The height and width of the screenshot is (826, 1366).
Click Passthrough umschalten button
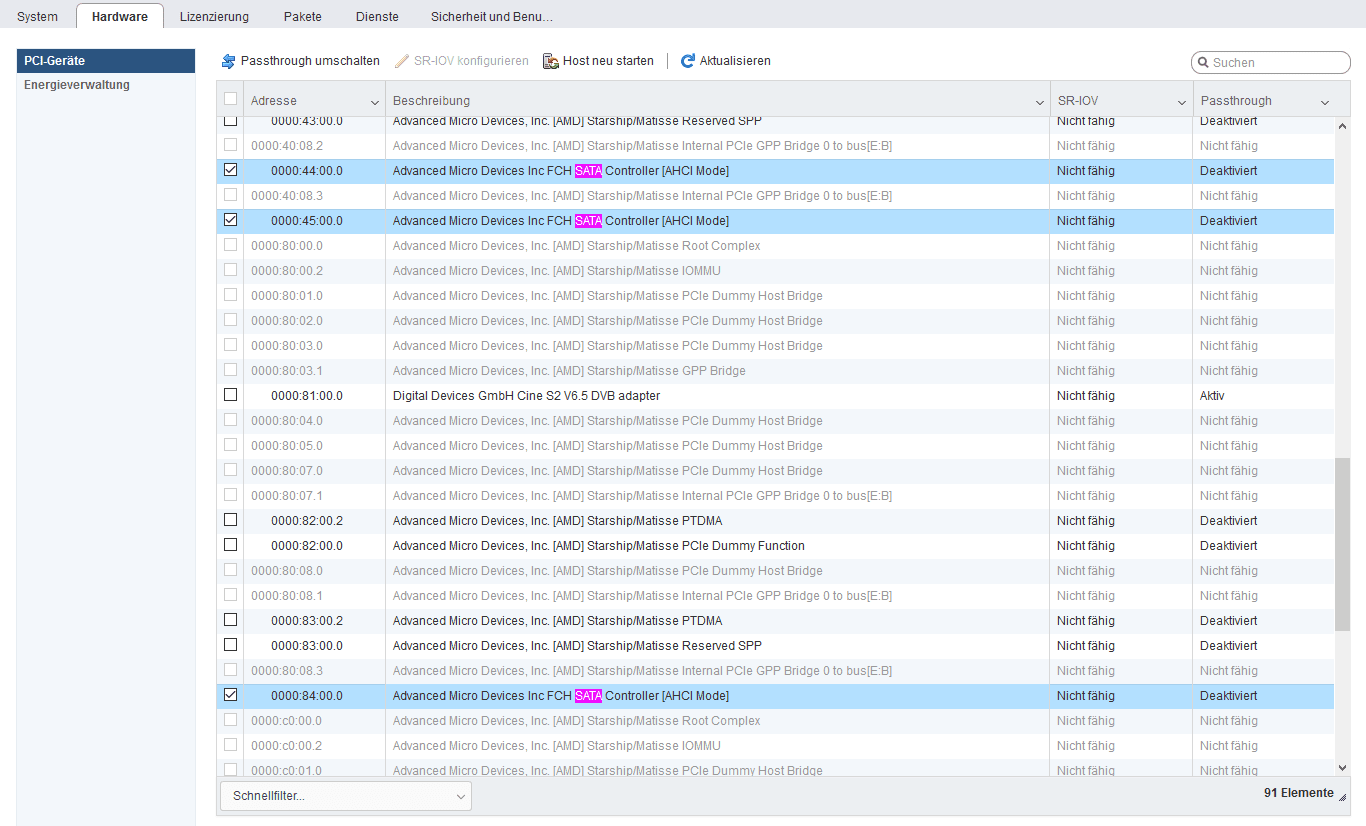point(301,61)
